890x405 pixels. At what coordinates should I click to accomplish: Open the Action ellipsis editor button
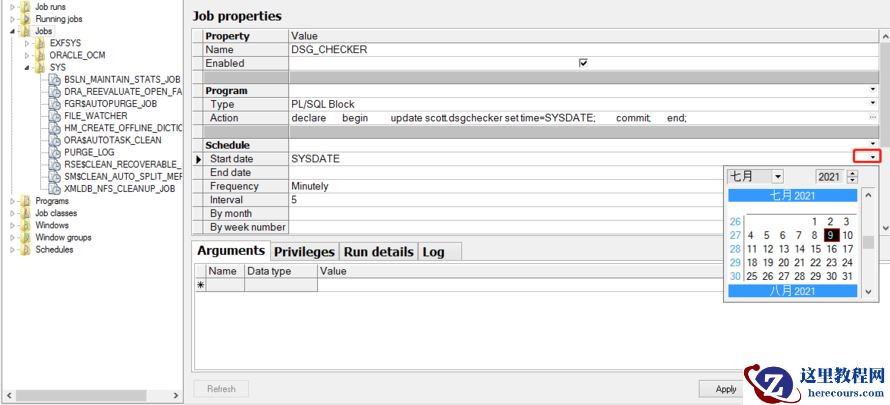pos(873,117)
